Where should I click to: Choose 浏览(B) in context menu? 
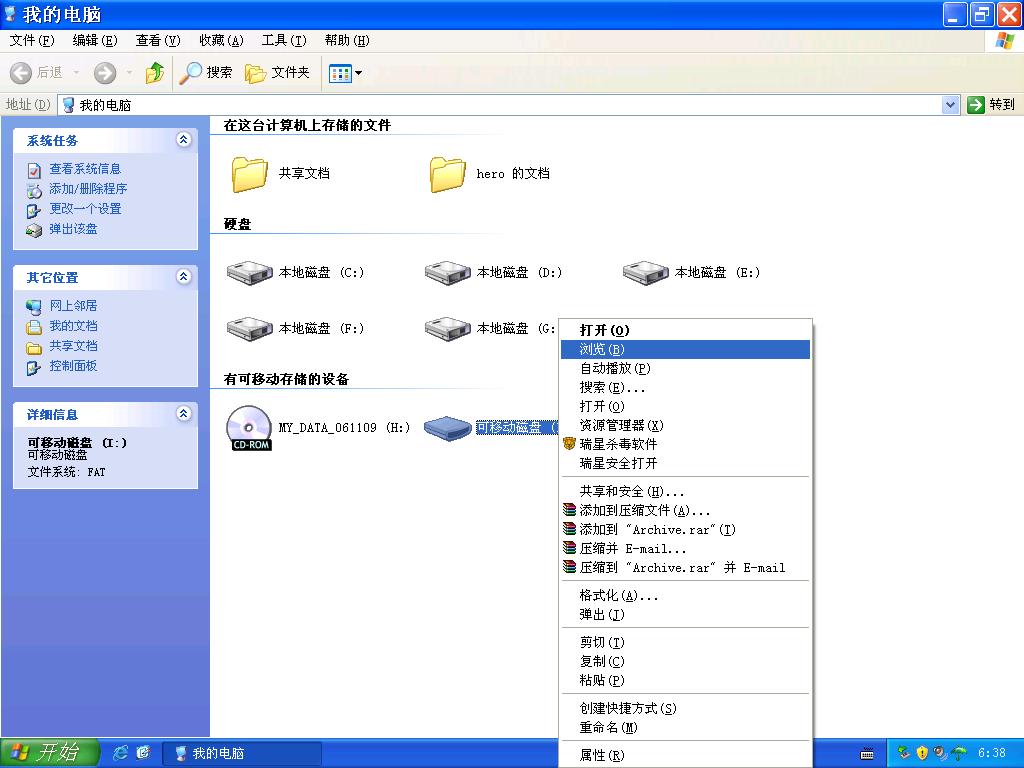685,349
